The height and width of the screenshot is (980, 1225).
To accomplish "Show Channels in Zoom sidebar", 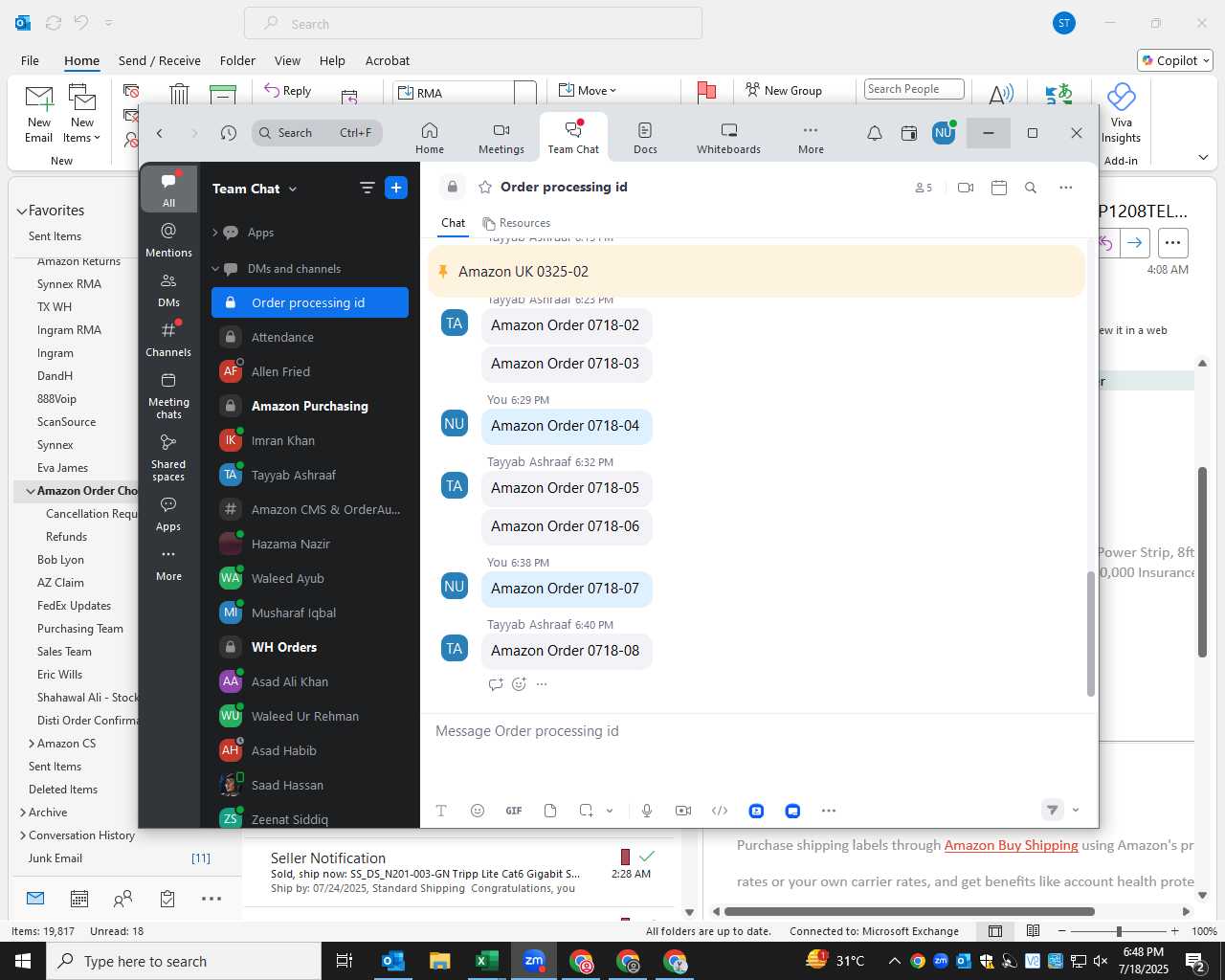I will [168, 339].
